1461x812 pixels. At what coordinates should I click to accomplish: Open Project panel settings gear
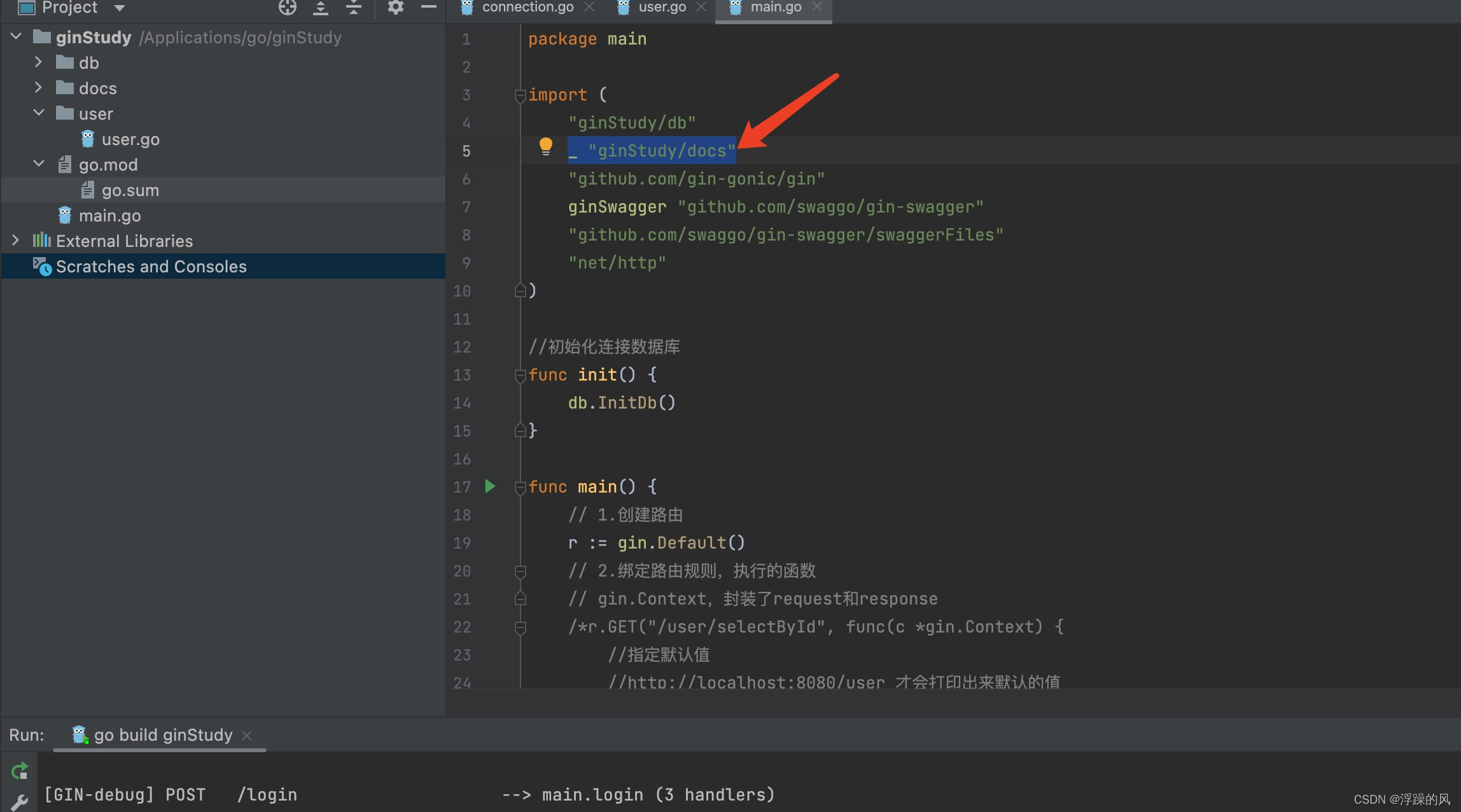[396, 8]
